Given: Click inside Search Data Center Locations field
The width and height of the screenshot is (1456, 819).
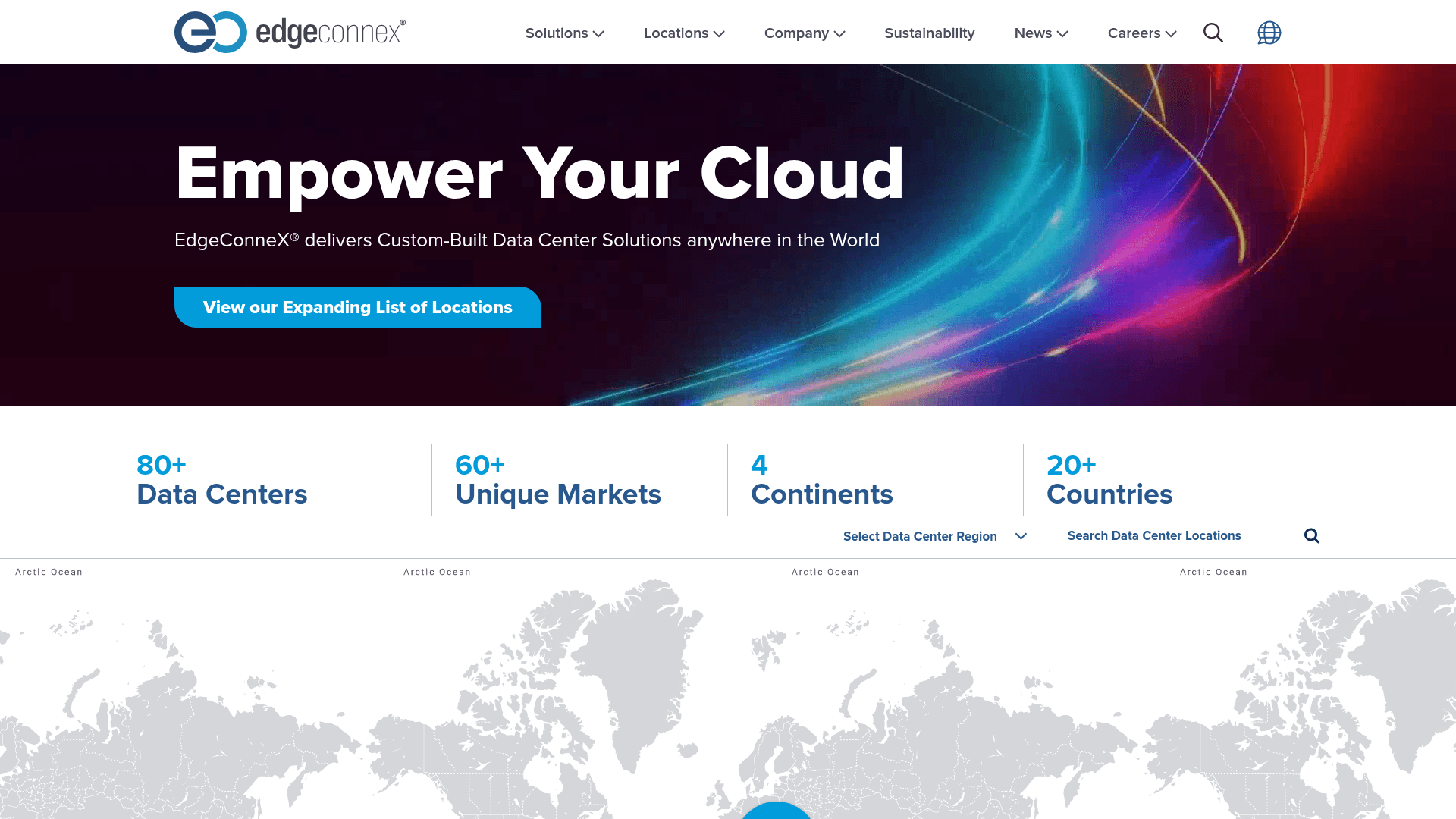Looking at the screenshot, I should [x=1154, y=535].
